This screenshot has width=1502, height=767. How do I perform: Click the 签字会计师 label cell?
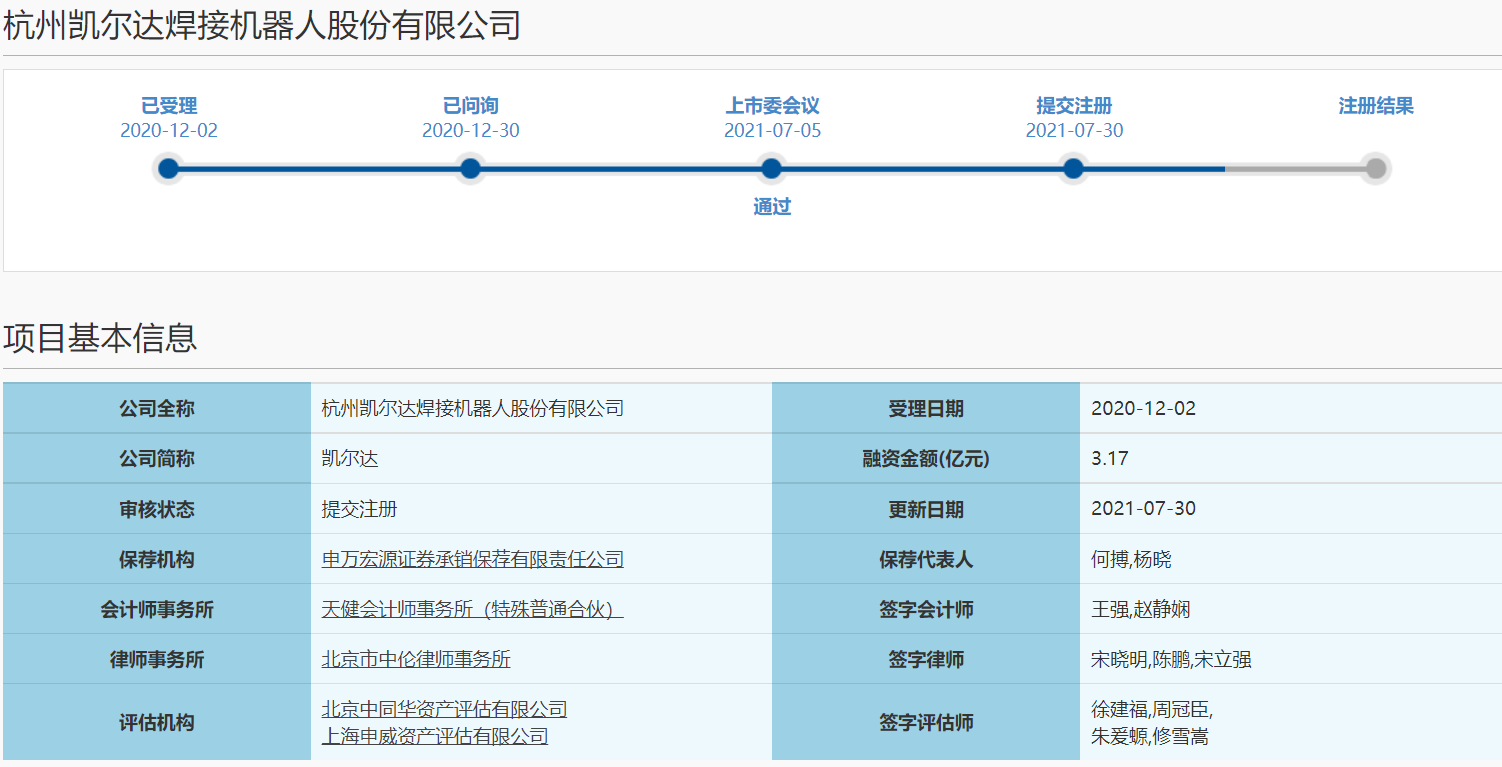926,608
